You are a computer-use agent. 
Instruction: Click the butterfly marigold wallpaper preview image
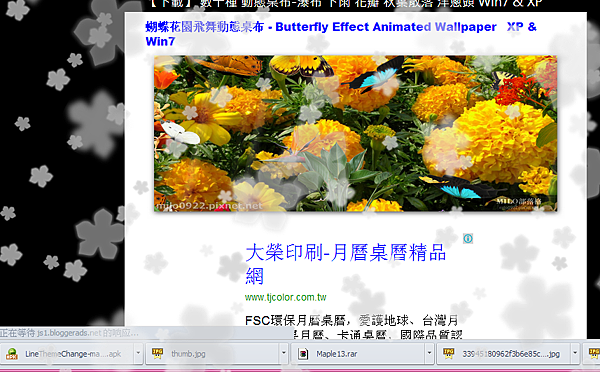pyautogui.click(x=355, y=134)
